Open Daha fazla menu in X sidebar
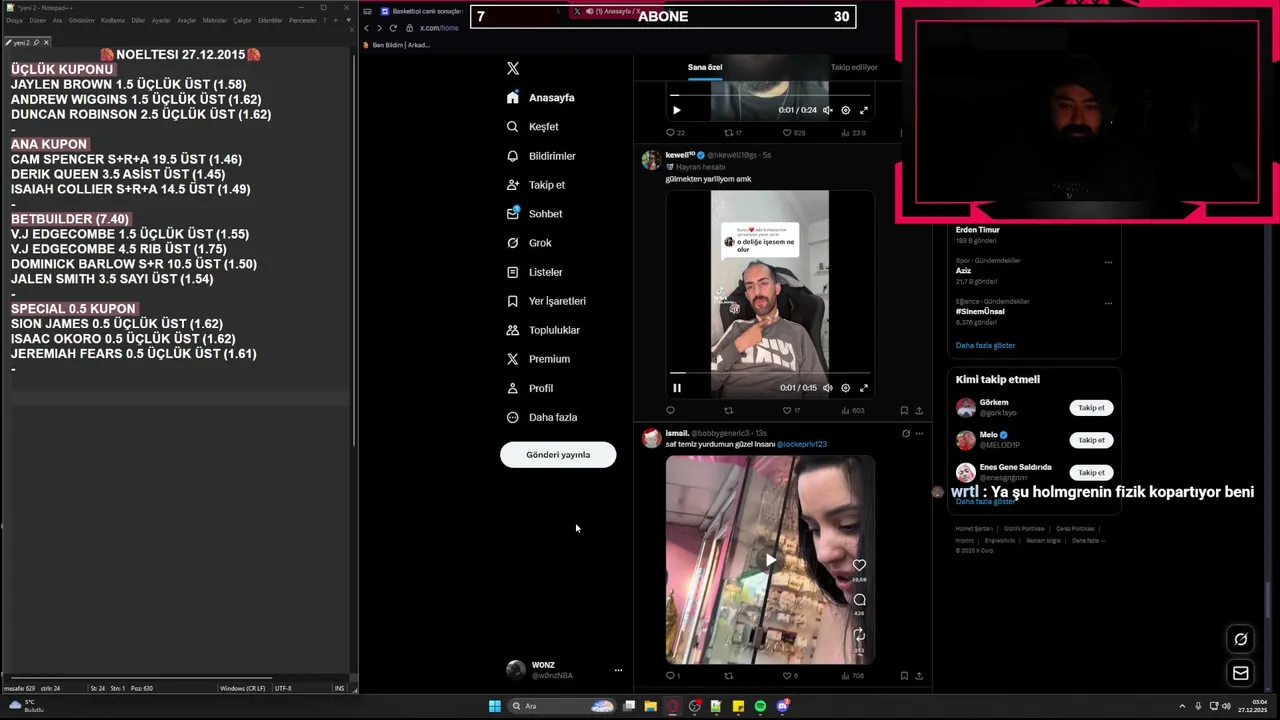 (x=541, y=417)
